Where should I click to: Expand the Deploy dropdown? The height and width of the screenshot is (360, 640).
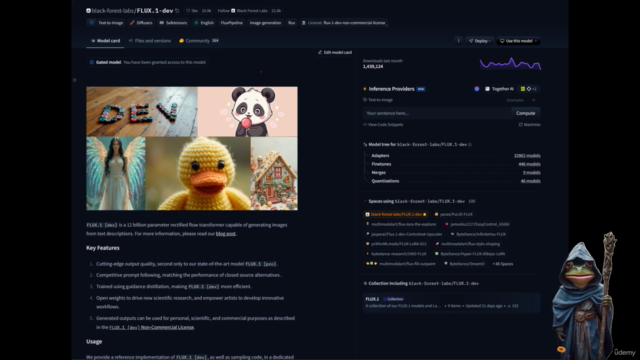pos(480,41)
